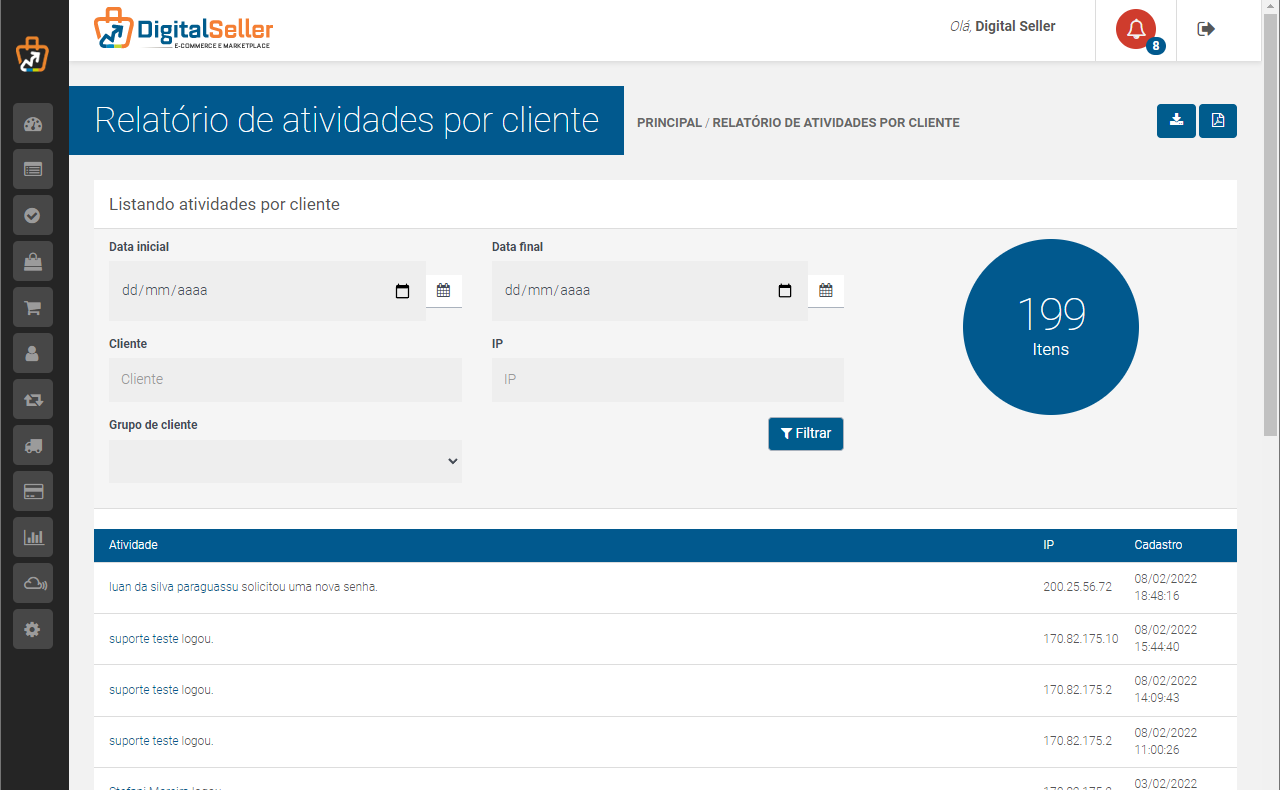Open the bar chart reports sidebar icon
1280x790 pixels.
click(x=33, y=537)
